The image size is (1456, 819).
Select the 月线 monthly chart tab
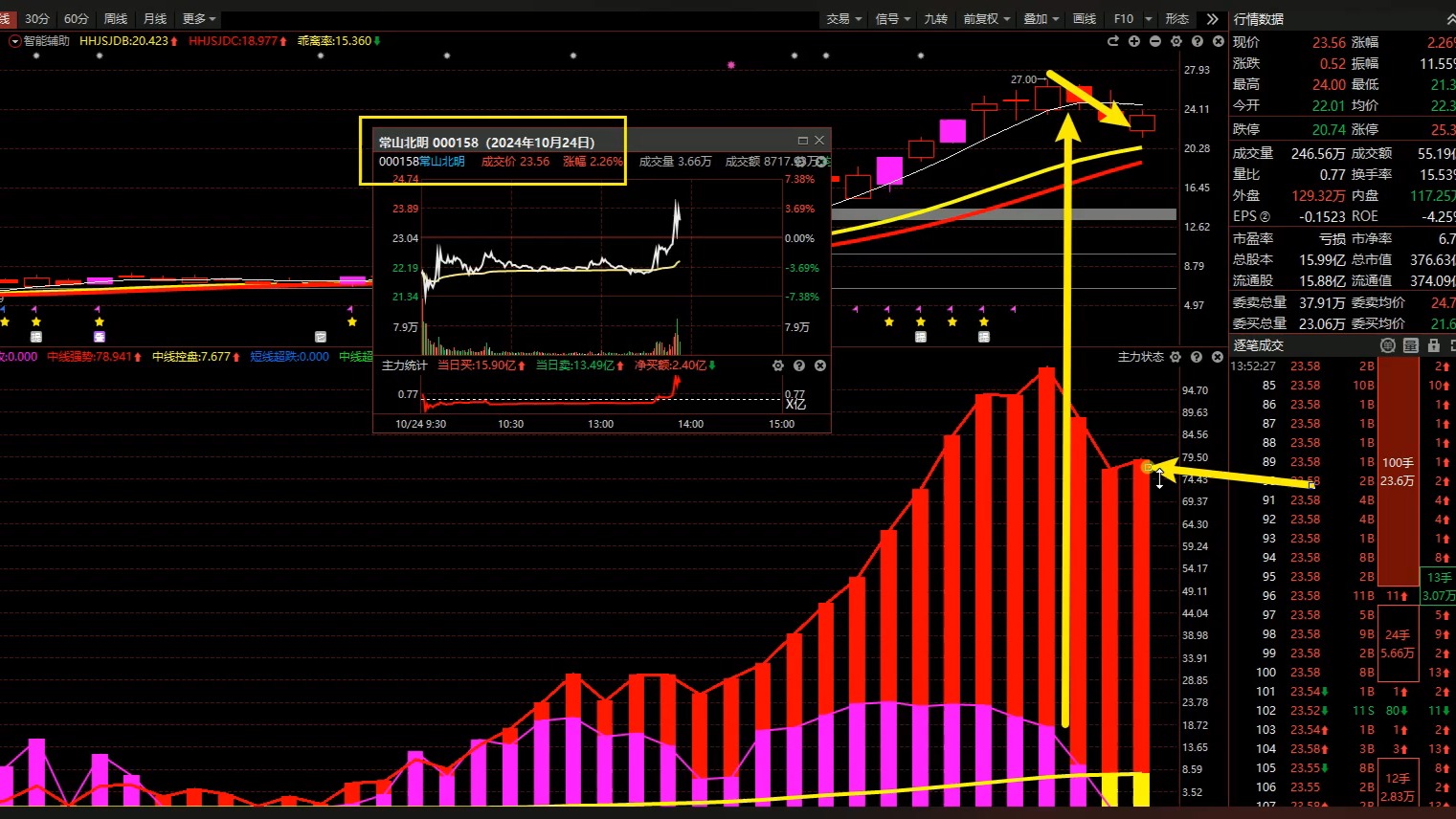[155, 19]
